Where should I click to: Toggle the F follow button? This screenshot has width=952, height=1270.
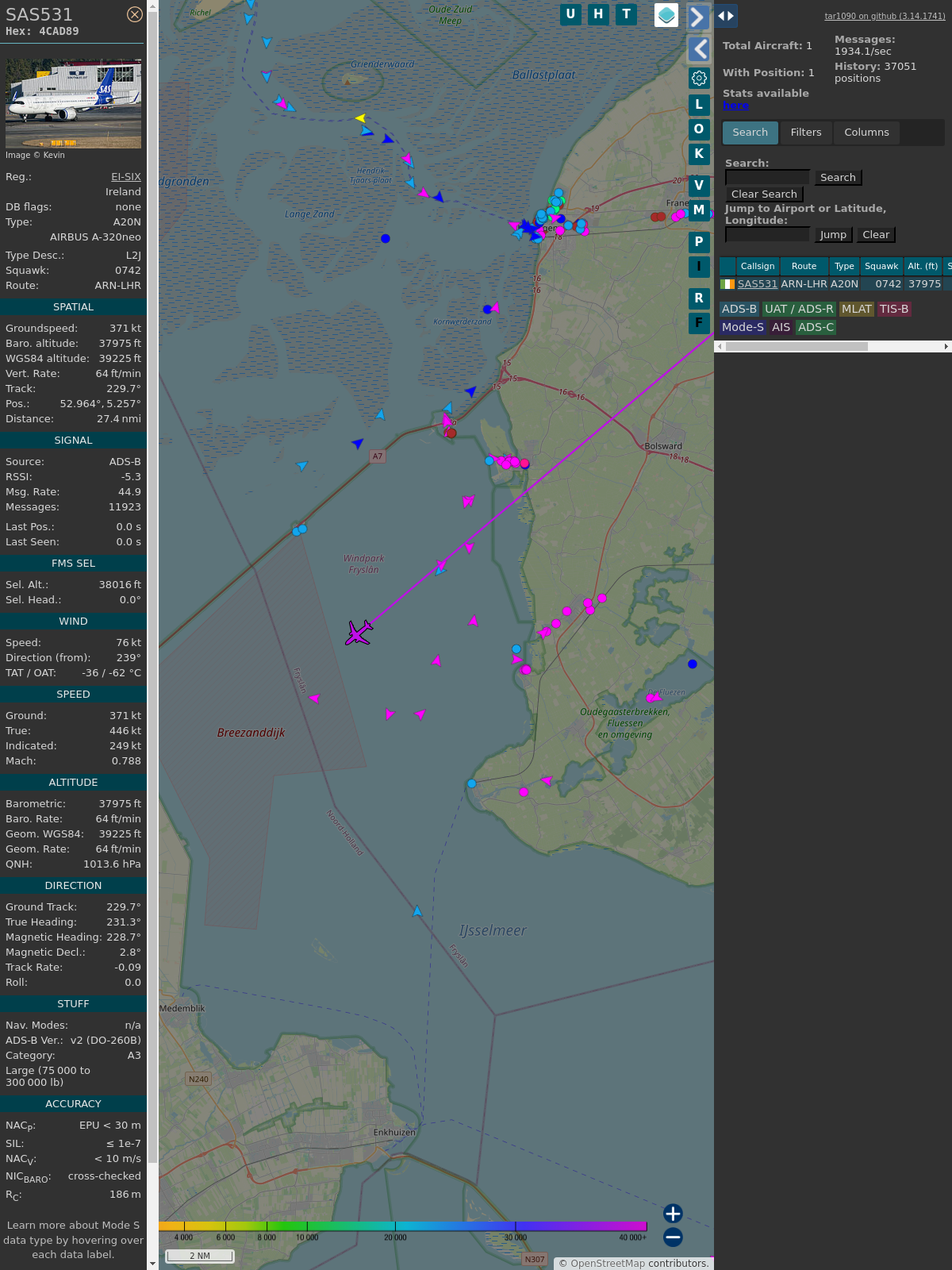(699, 323)
